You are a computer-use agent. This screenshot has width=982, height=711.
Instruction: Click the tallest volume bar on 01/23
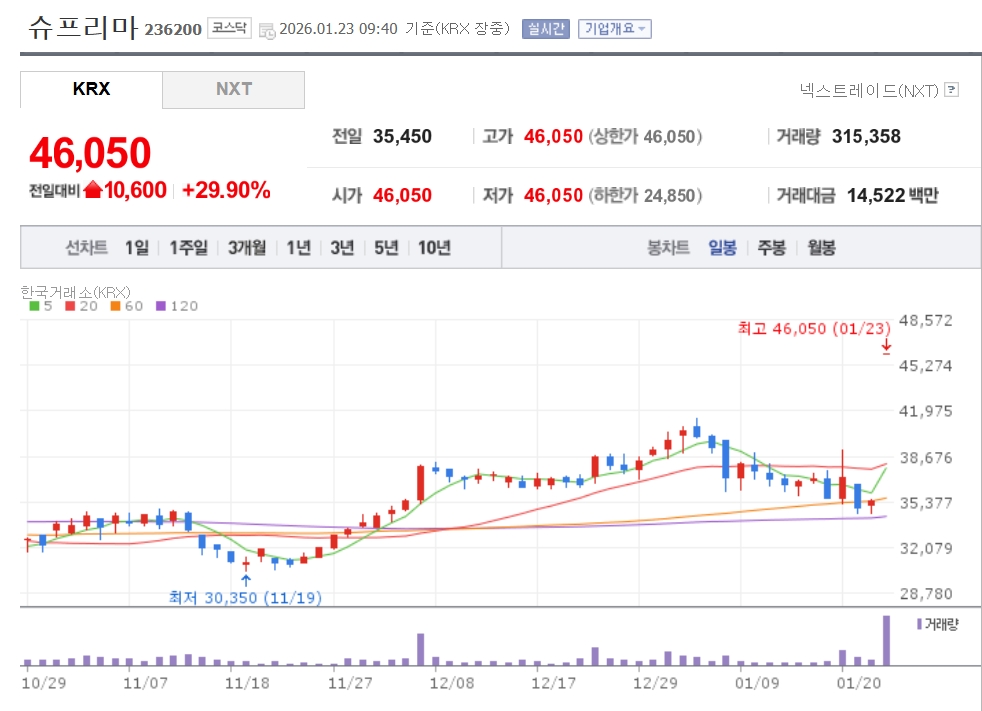(x=886, y=640)
